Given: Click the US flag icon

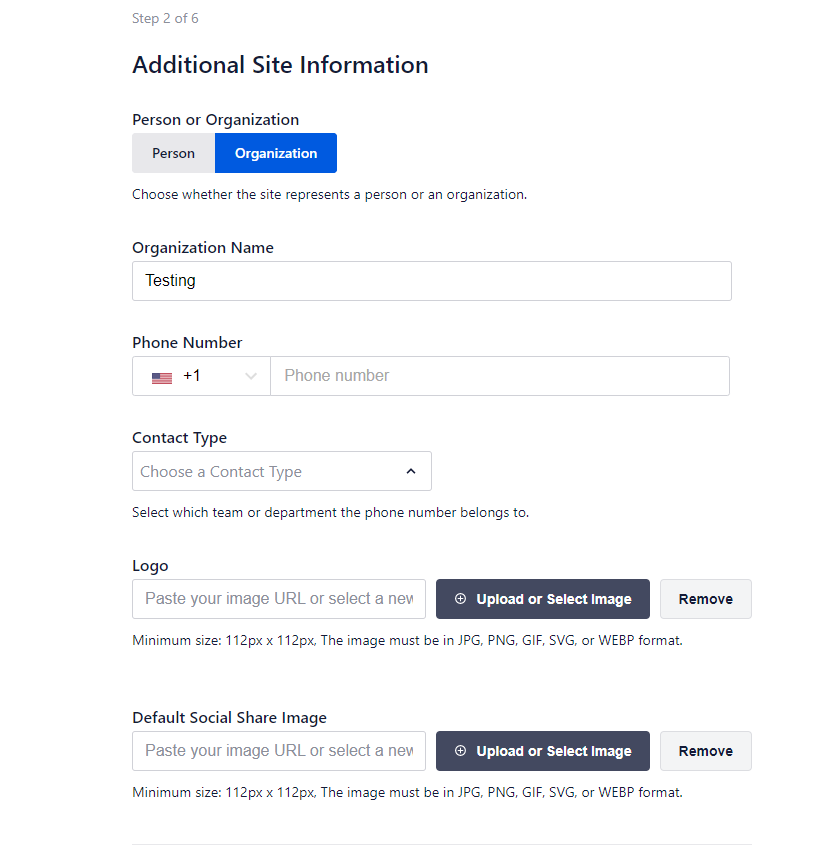Looking at the screenshot, I should (162, 377).
